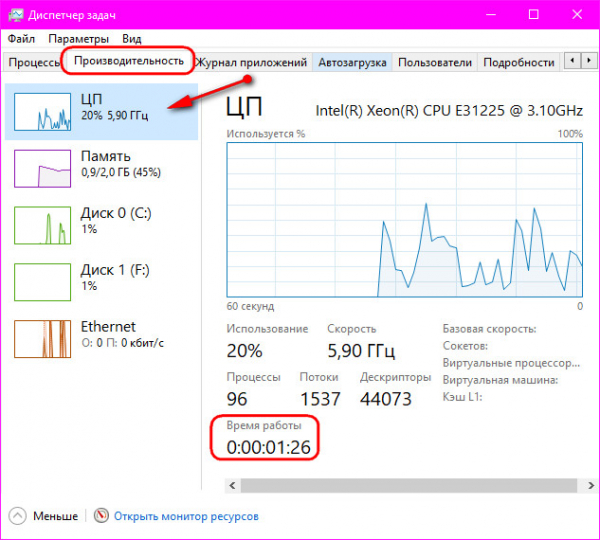Select the Ethernet mini graph thumbnail
Image resolution: width=600 pixels, height=540 pixels.
[x=42, y=339]
